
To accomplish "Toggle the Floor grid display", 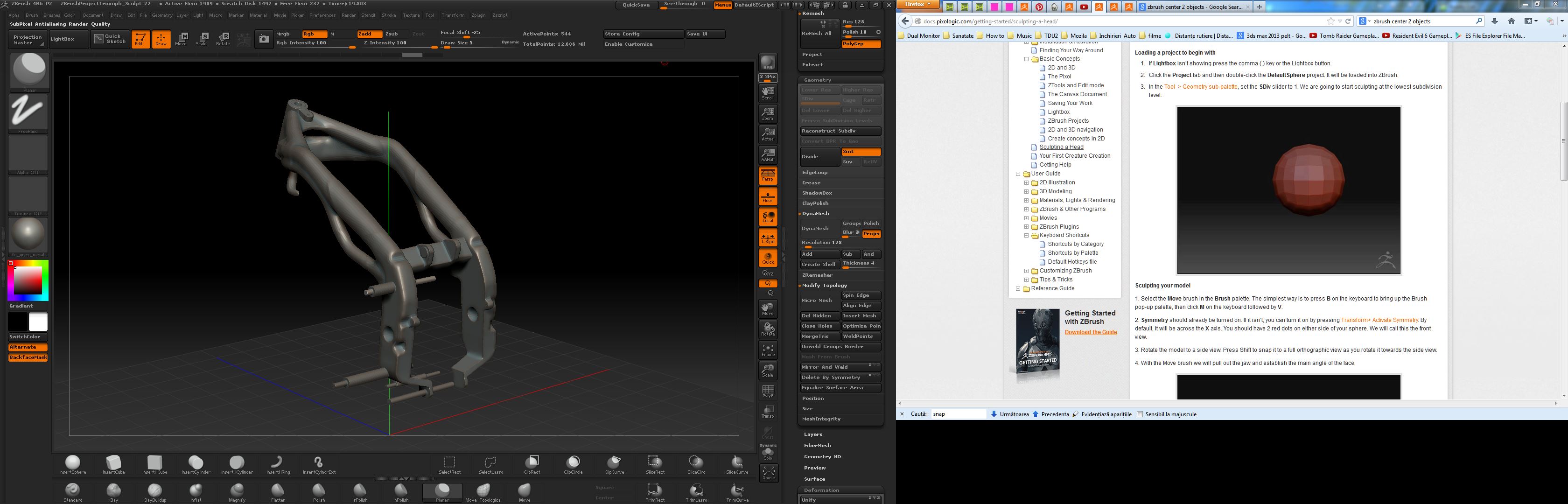I will [x=768, y=196].
